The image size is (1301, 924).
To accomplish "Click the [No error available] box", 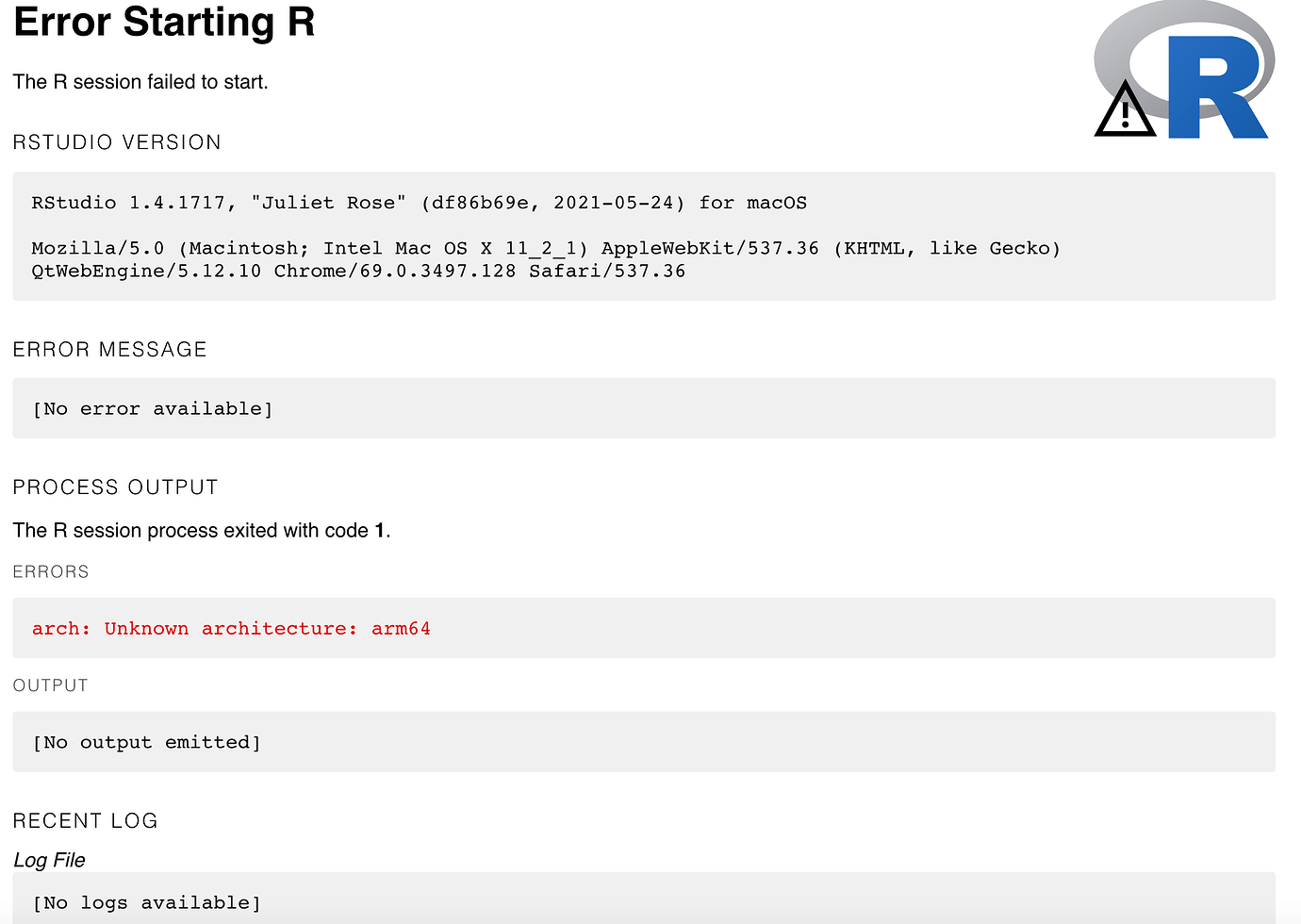I will tap(644, 408).
